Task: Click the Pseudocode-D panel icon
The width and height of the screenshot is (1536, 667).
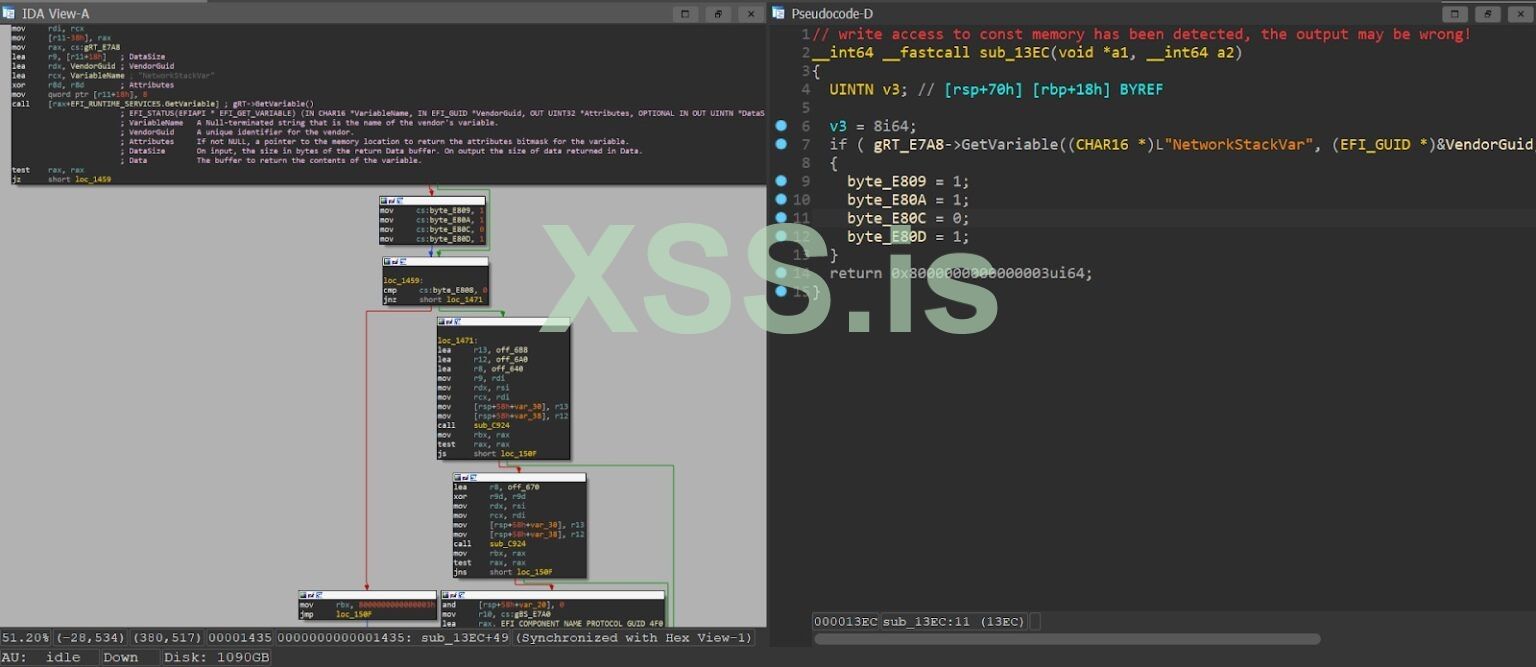Action: click(777, 13)
